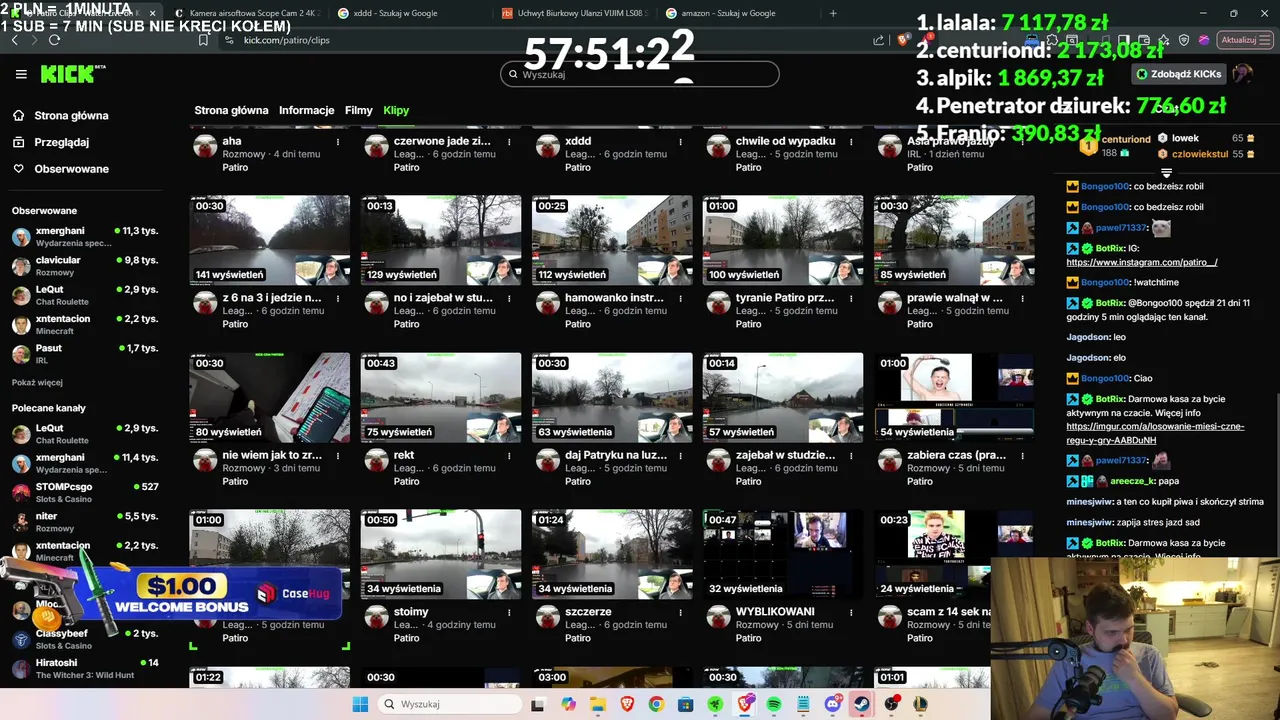Open Google Chrome from the taskbar
Screen dimensions: 1280x720
coord(656,704)
